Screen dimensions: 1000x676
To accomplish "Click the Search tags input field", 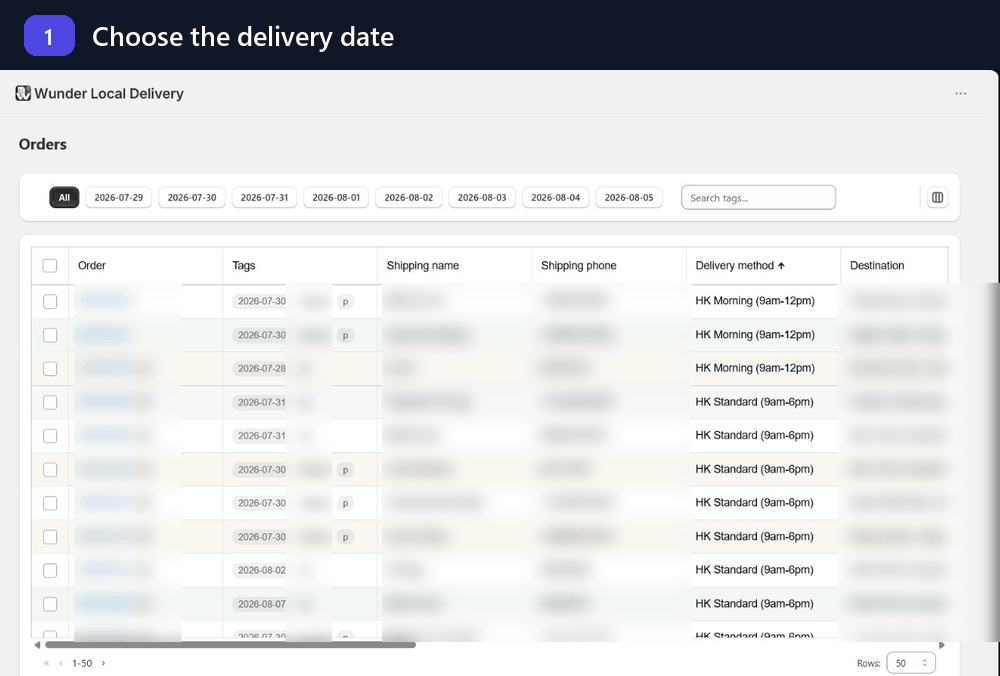I will click(758, 198).
